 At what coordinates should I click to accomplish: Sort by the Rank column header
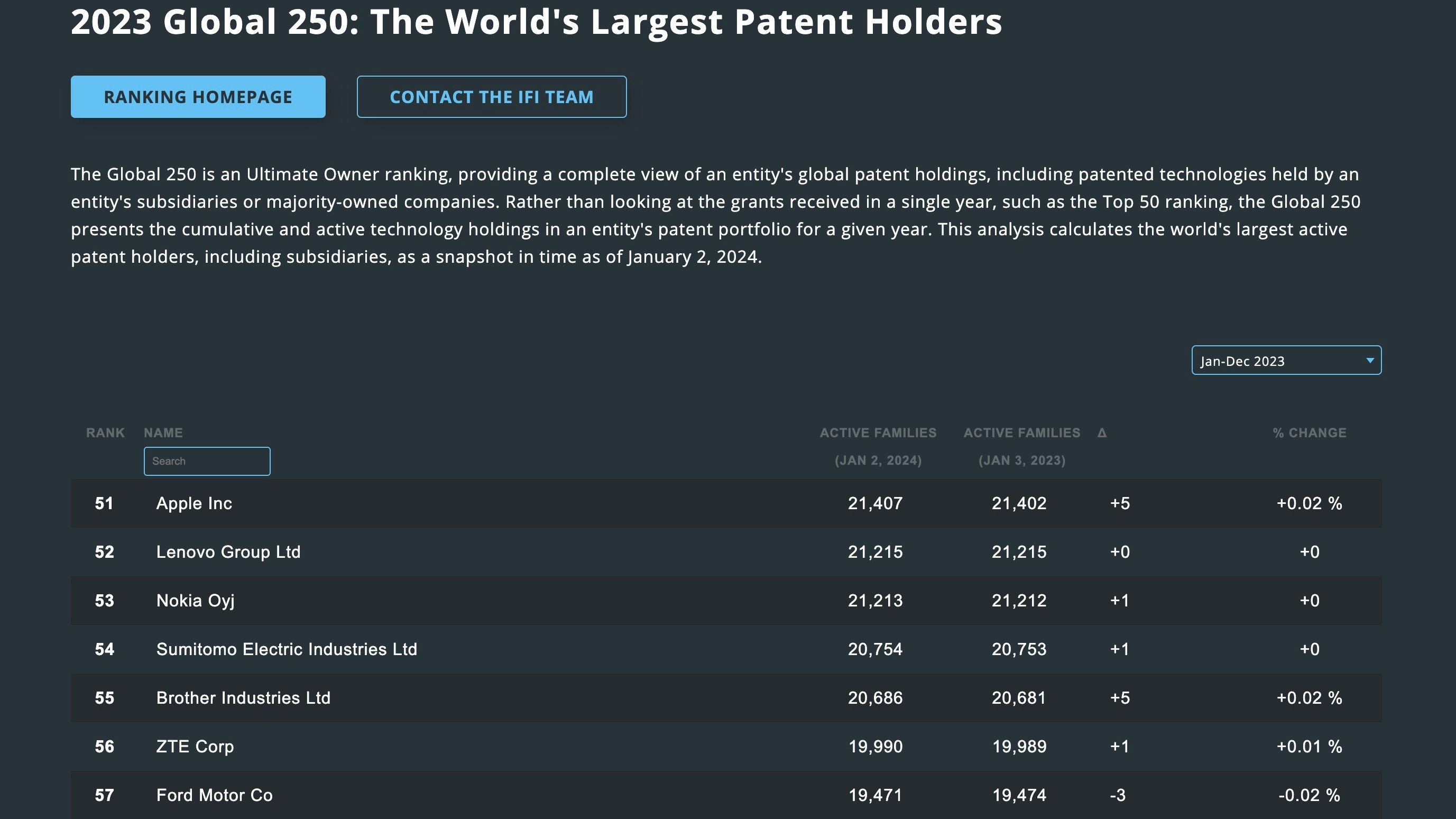pos(105,433)
